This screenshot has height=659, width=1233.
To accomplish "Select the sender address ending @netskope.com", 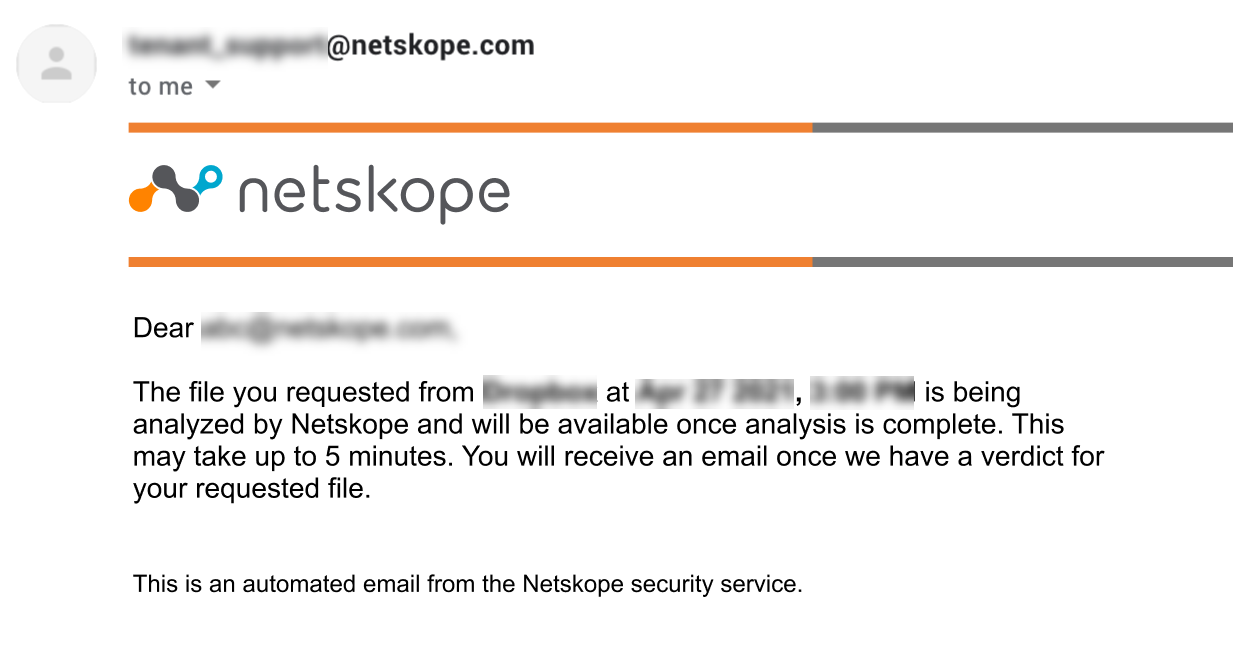I will [331, 45].
